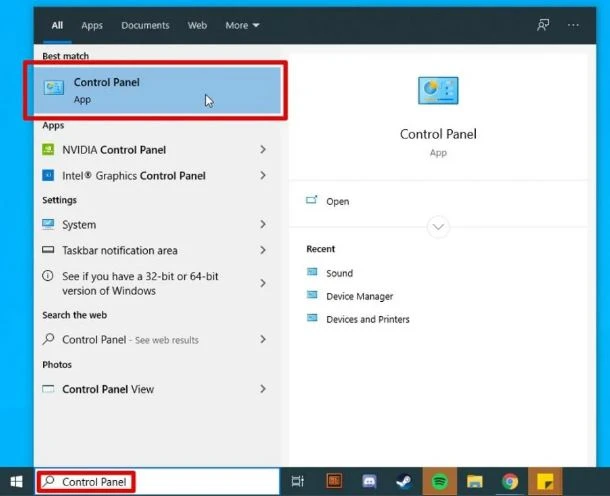This screenshot has height=496, width=610.
Task: Open Google Chrome from the taskbar
Action: point(510,482)
